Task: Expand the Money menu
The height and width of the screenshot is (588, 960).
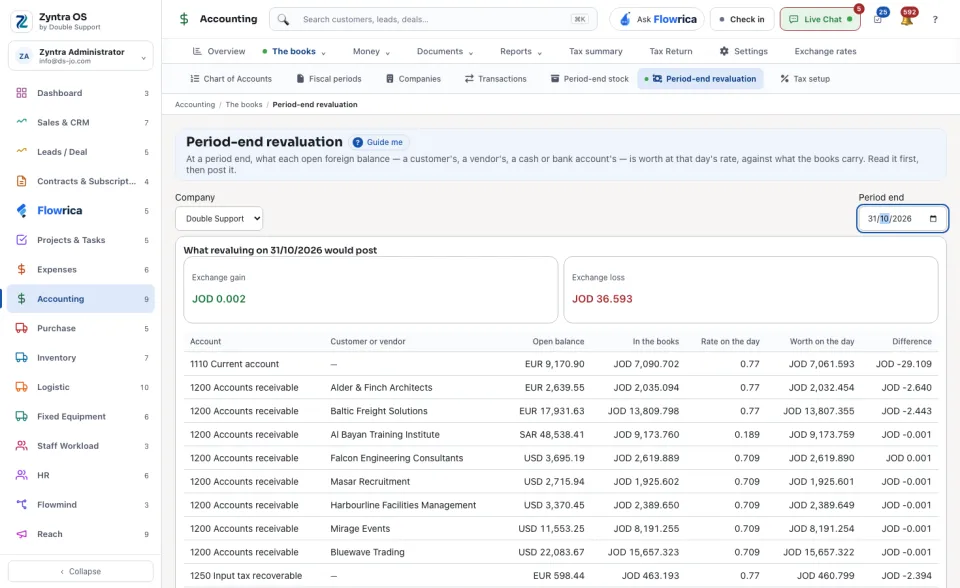Action: pyautogui.click(x=371, y=51)
